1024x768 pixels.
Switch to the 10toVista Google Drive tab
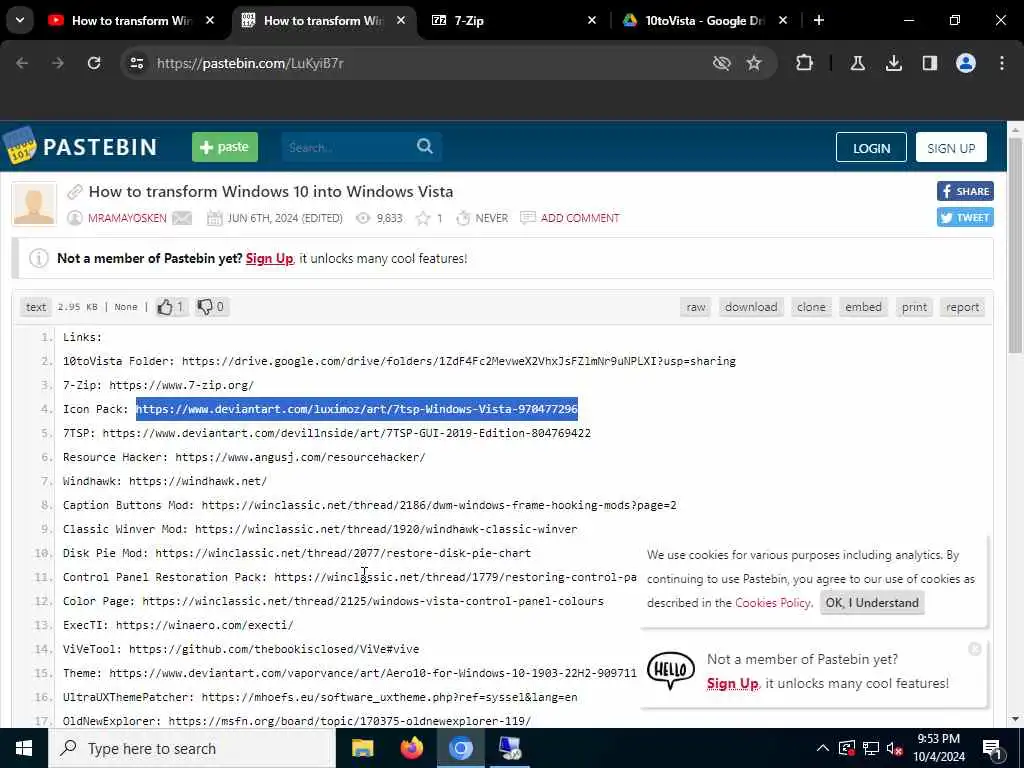click(x=705, y=21)
